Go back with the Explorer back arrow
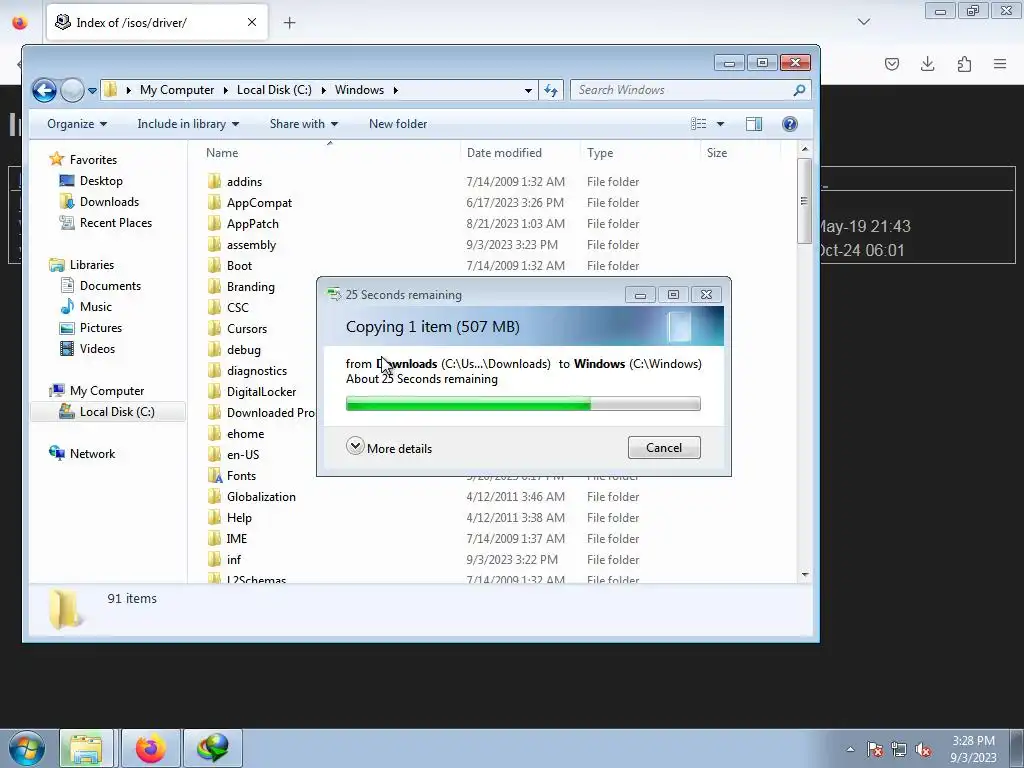The height and width of the screenshot is (768, 1024). 44,90
